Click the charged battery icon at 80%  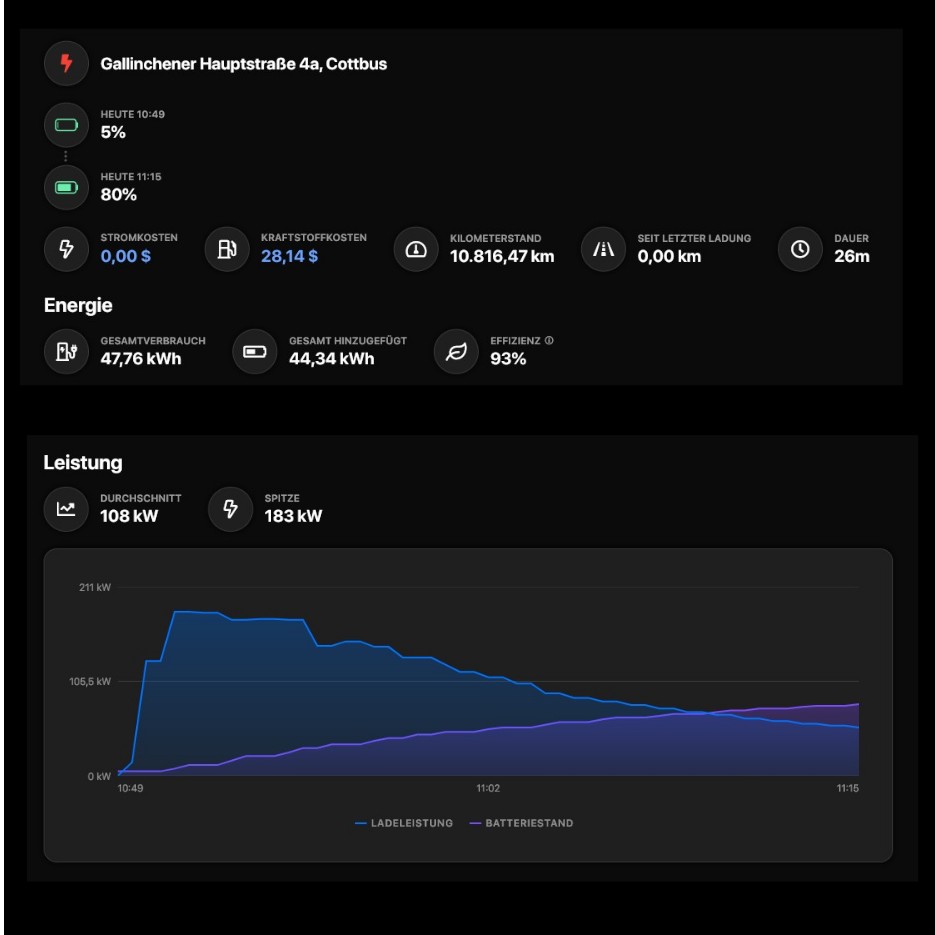(66, 188)
